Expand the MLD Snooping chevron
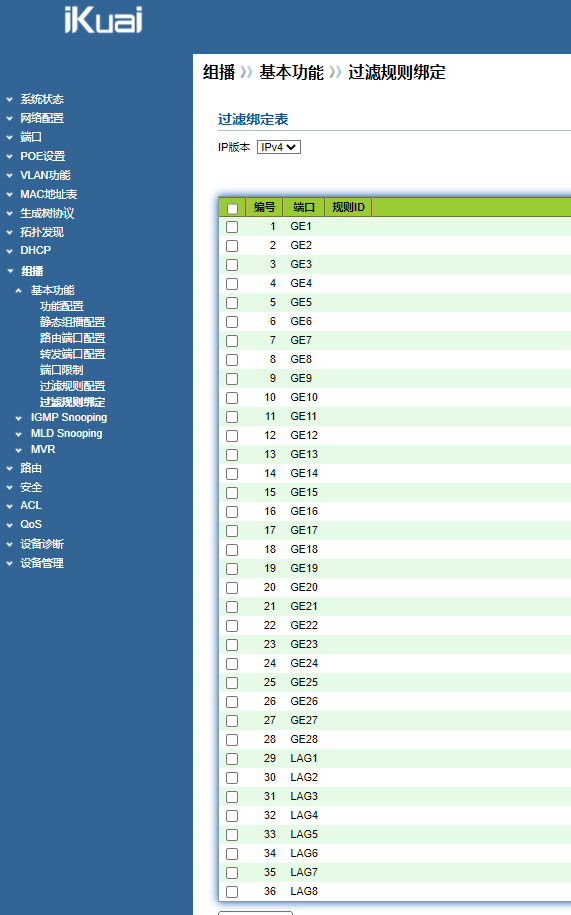The height and width of the screenshot is (915, 571). (x=19, y=434)
